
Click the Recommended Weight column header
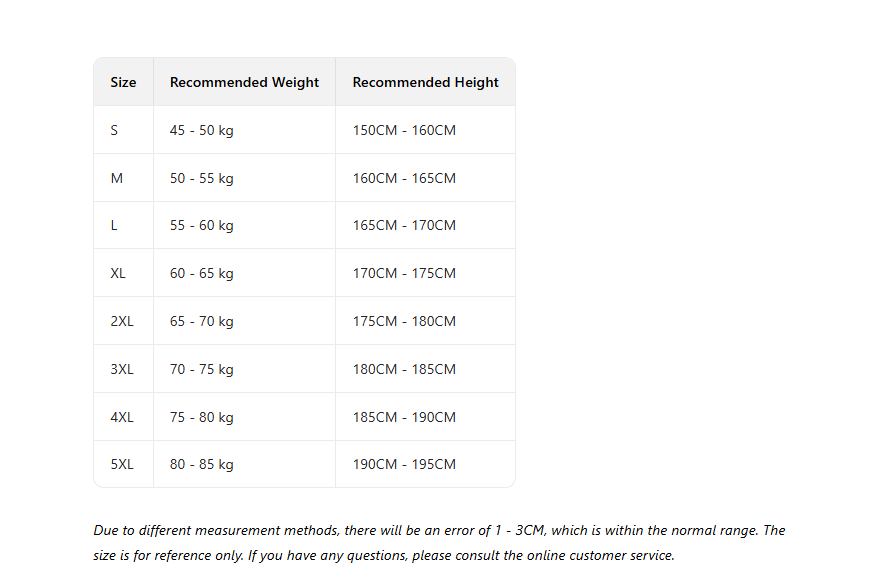pyautogui.click(x=244, y=82)
